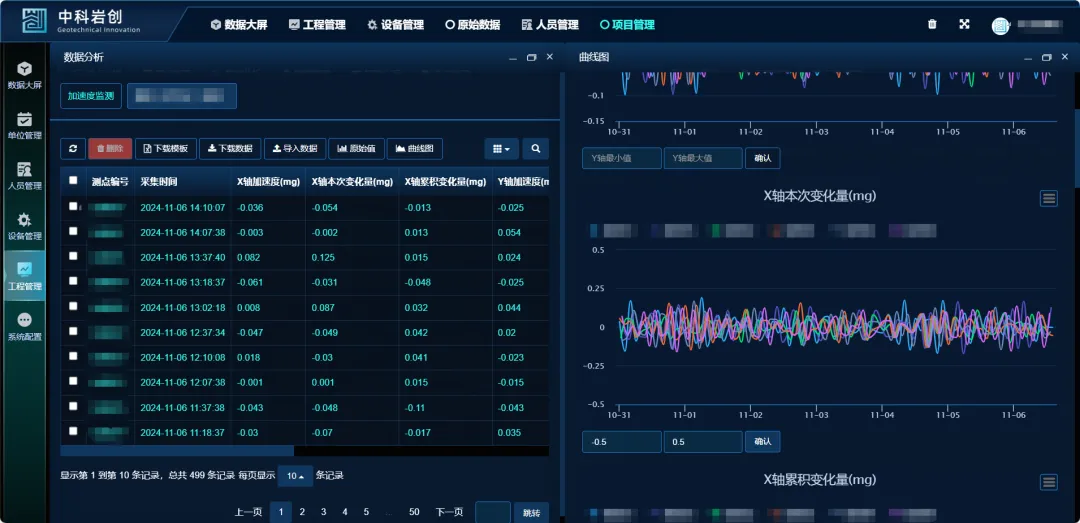Check row with time 2024-11-06 13:37:40
The width and height of the screenshot is (1080, 523).
73,256
